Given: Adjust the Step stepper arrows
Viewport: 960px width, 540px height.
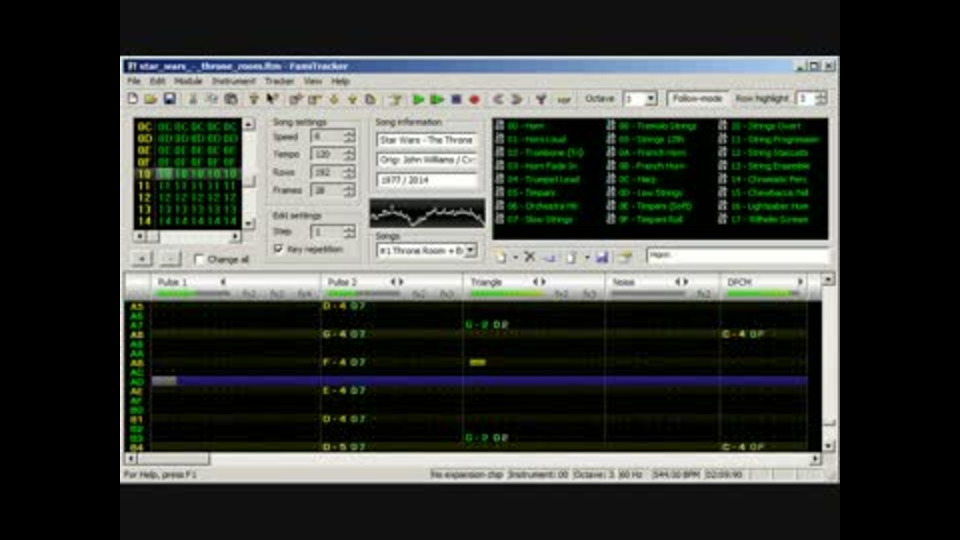Looking at the screenshot, I should click(349, 231).
